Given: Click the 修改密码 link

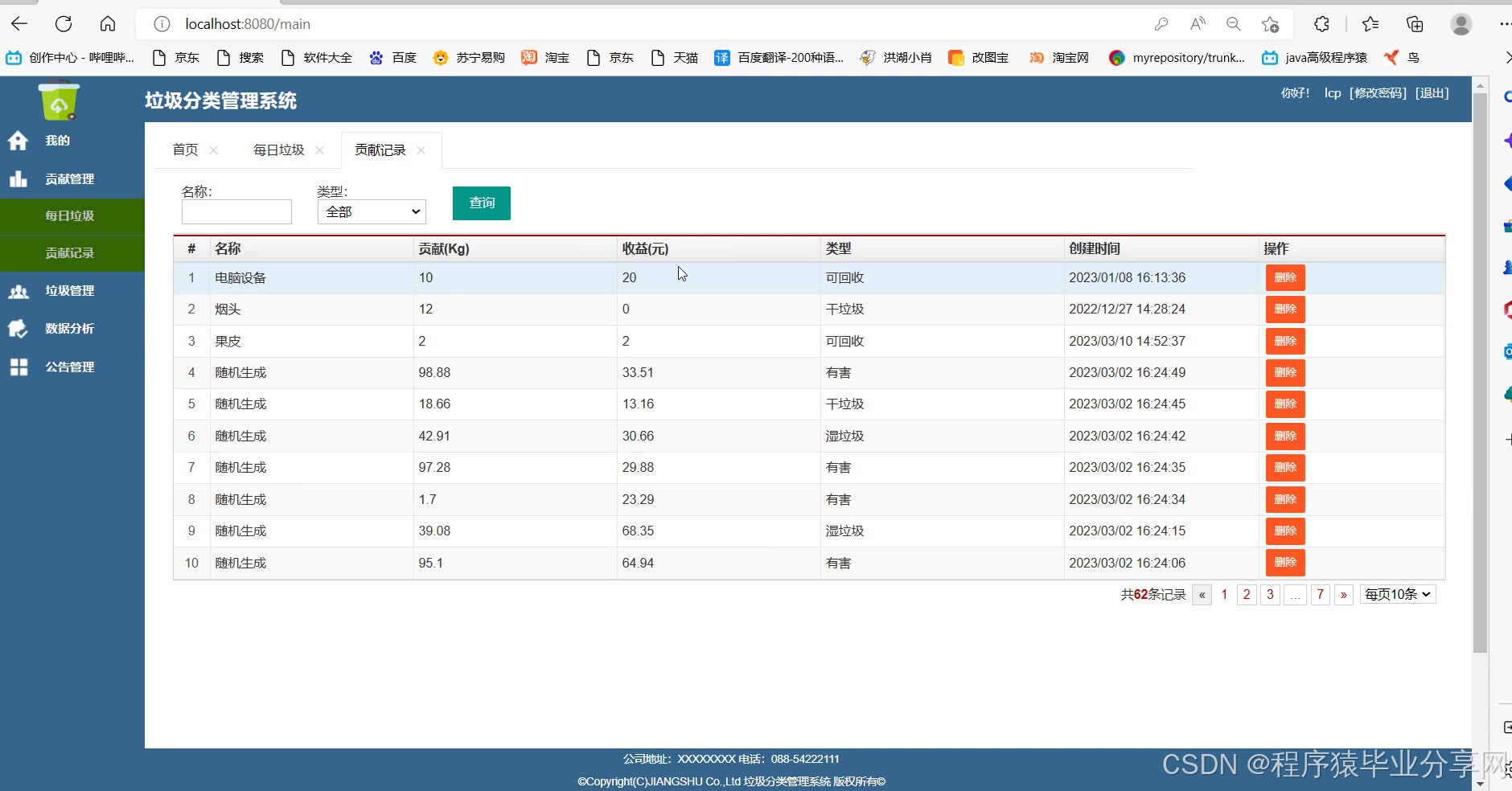Looking at the screenshot, I should pyautogui.click(x=1378, y=93).
